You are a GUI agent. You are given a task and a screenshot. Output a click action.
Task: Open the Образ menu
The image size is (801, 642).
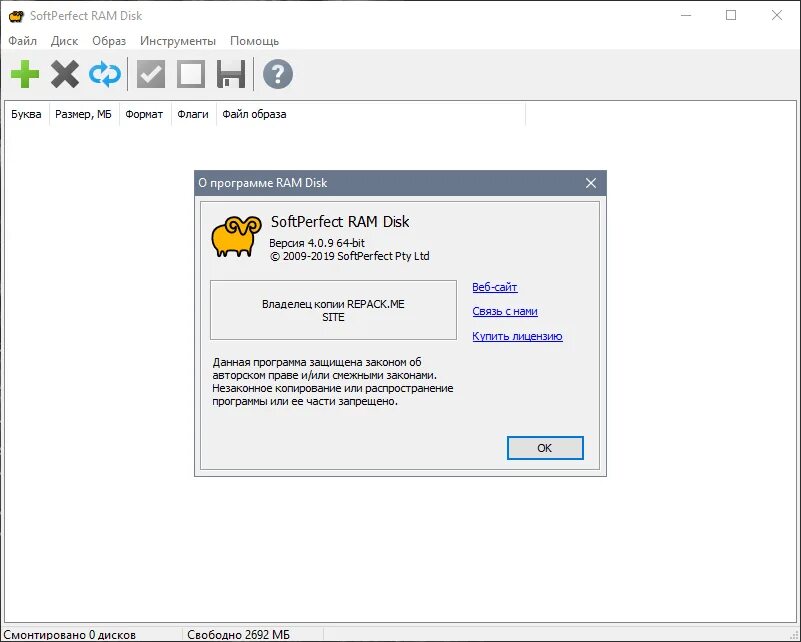[109, 41]
